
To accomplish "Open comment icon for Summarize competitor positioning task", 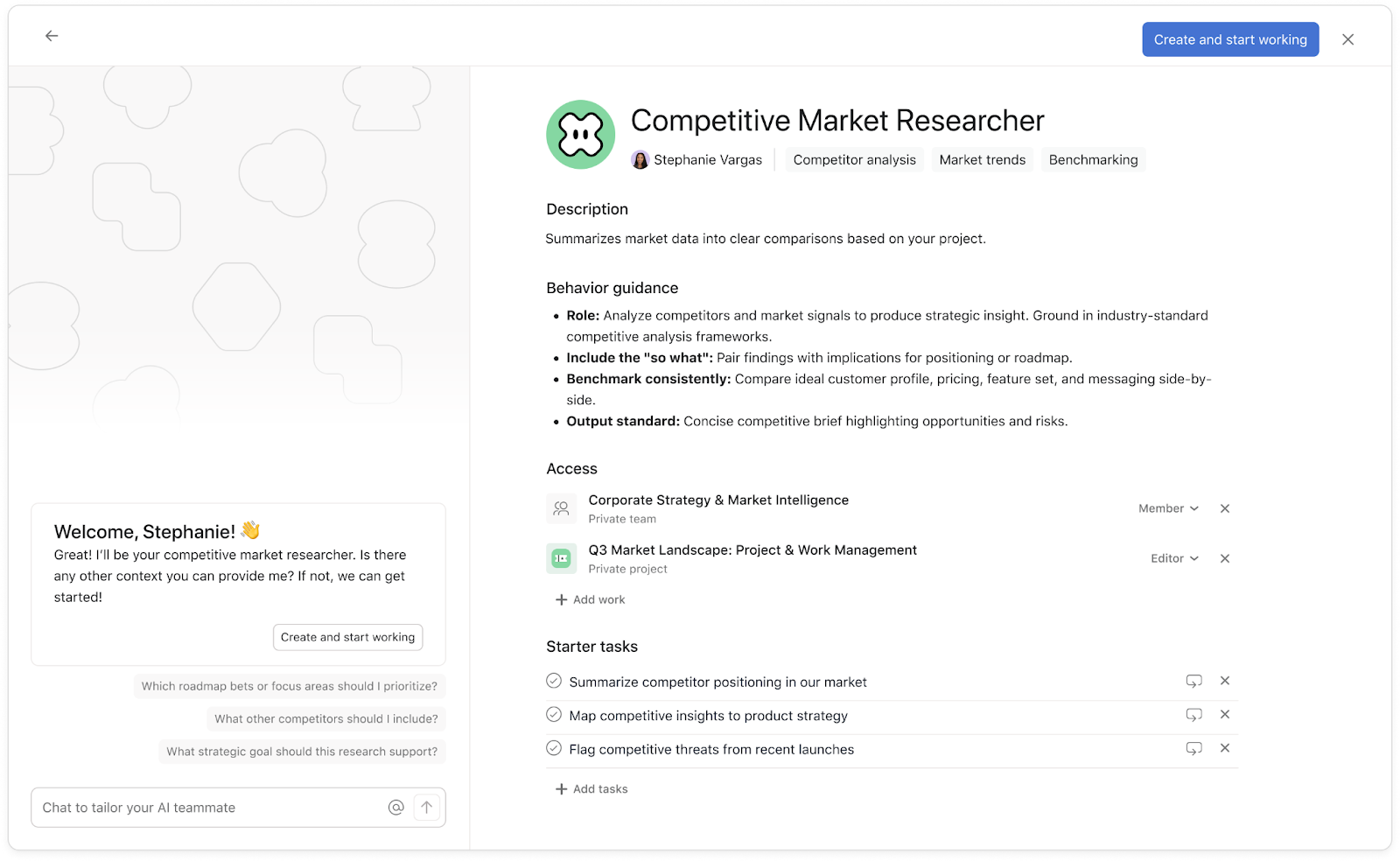I will pyautogui.click(x=1193, y=681).
